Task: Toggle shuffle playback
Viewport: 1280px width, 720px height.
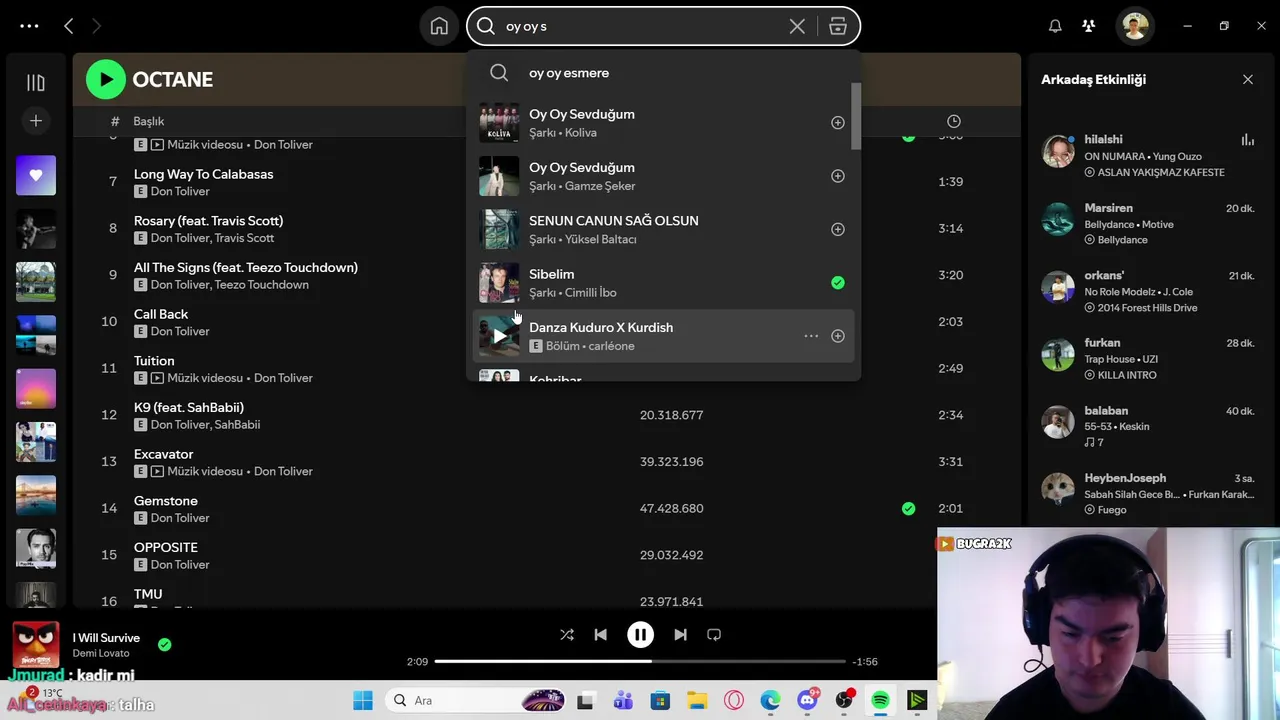Action: point(567,635)
